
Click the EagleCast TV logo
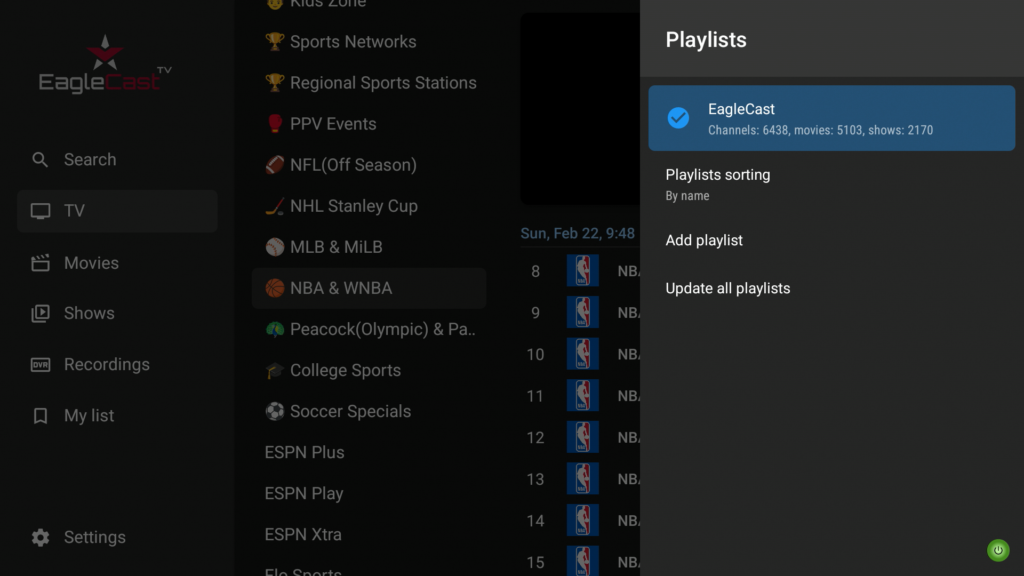pos(104,66)
